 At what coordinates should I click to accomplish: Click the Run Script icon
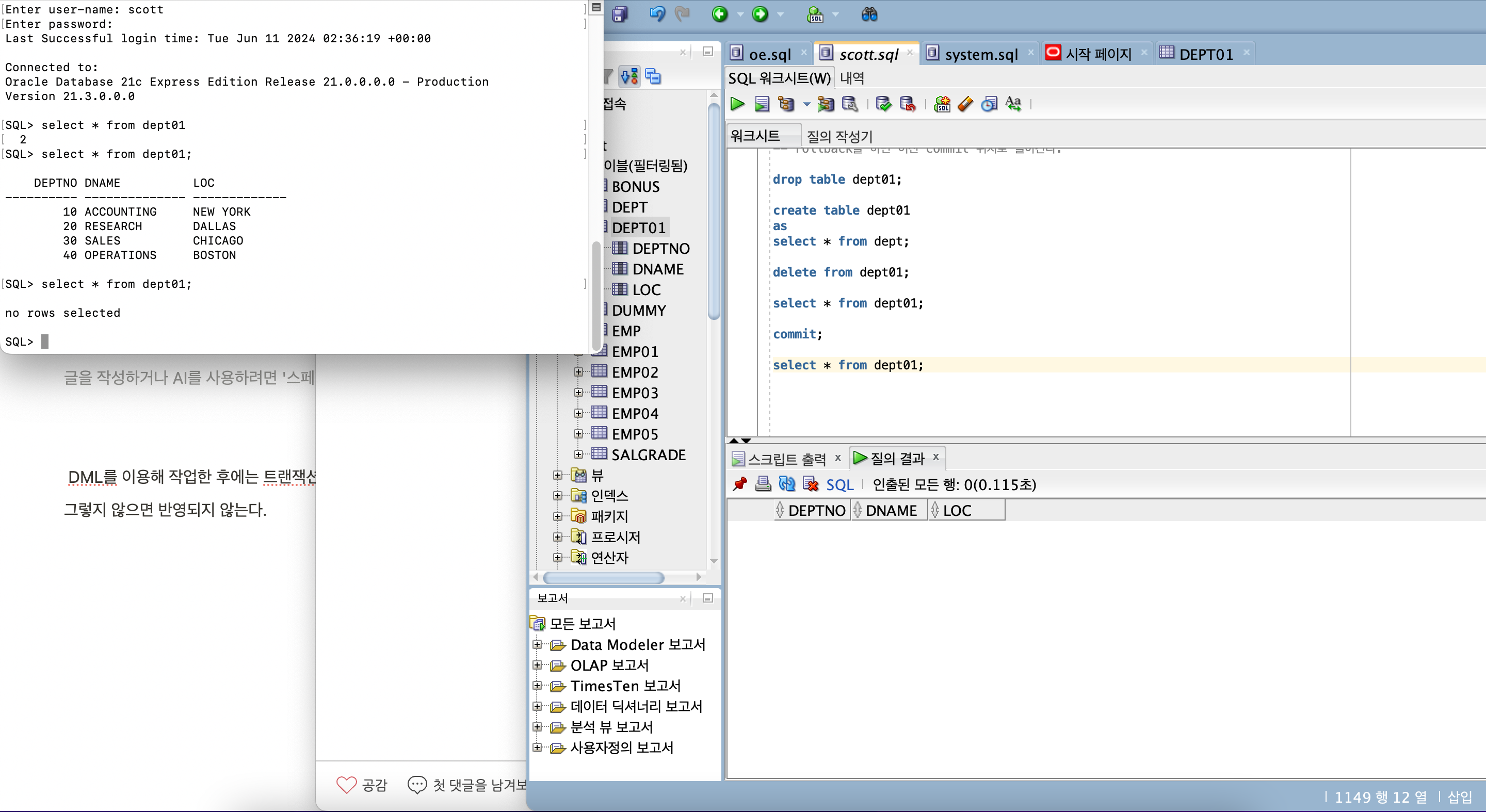pyautogui.click(x=762, y=104)
